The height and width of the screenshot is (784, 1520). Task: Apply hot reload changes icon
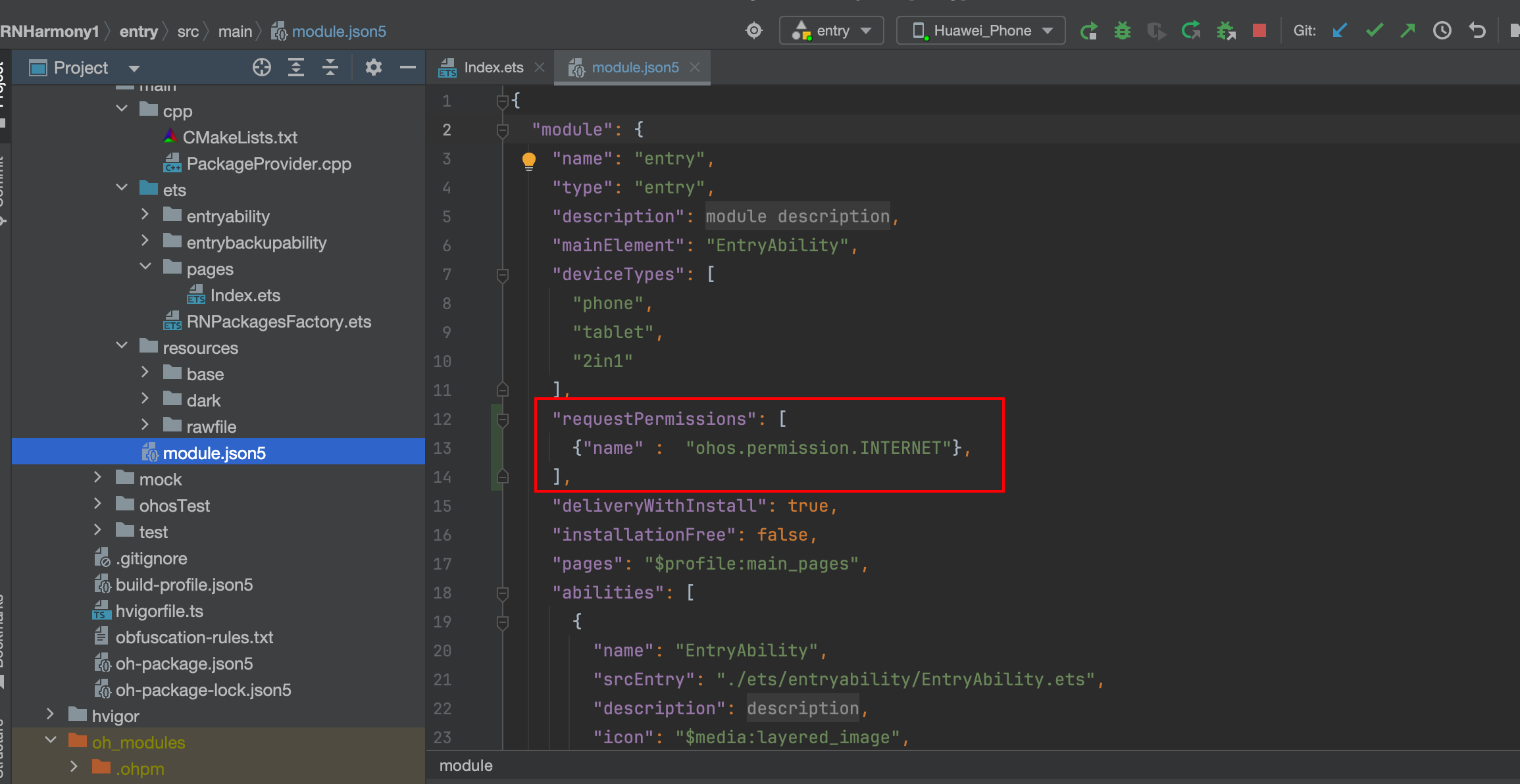pos(1191,31)
